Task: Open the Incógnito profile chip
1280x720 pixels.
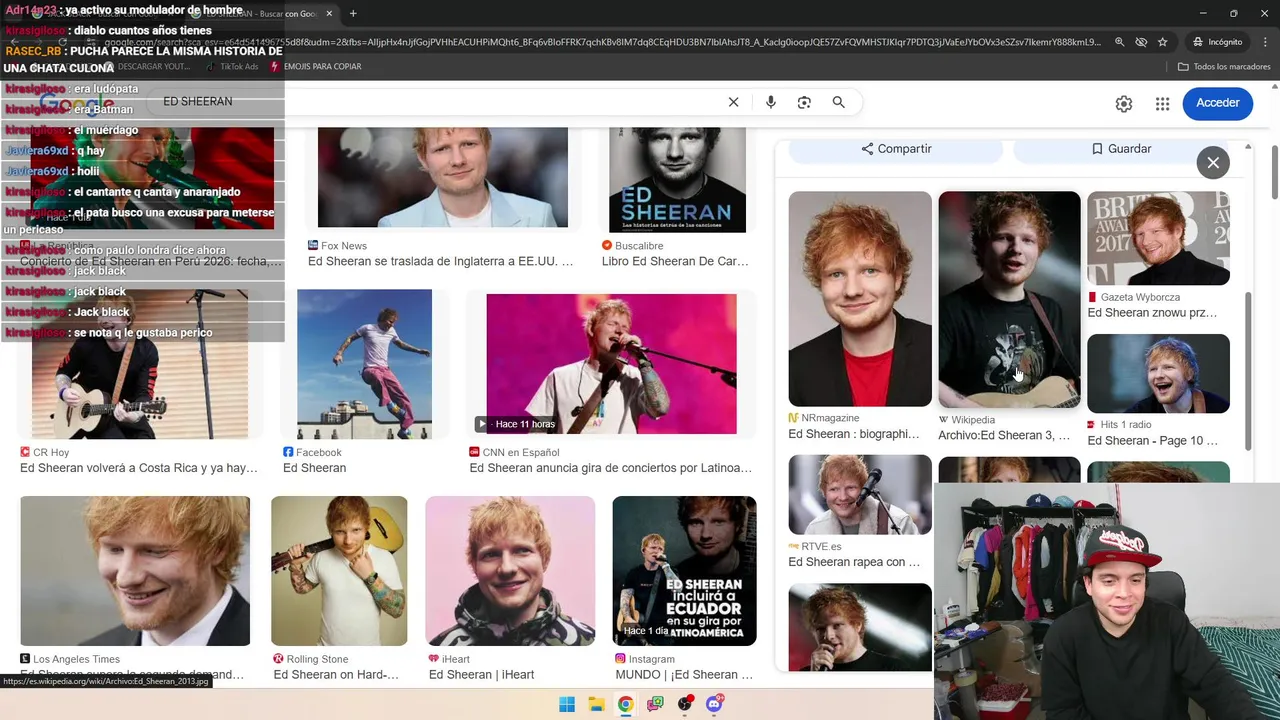Action: 1217,42
